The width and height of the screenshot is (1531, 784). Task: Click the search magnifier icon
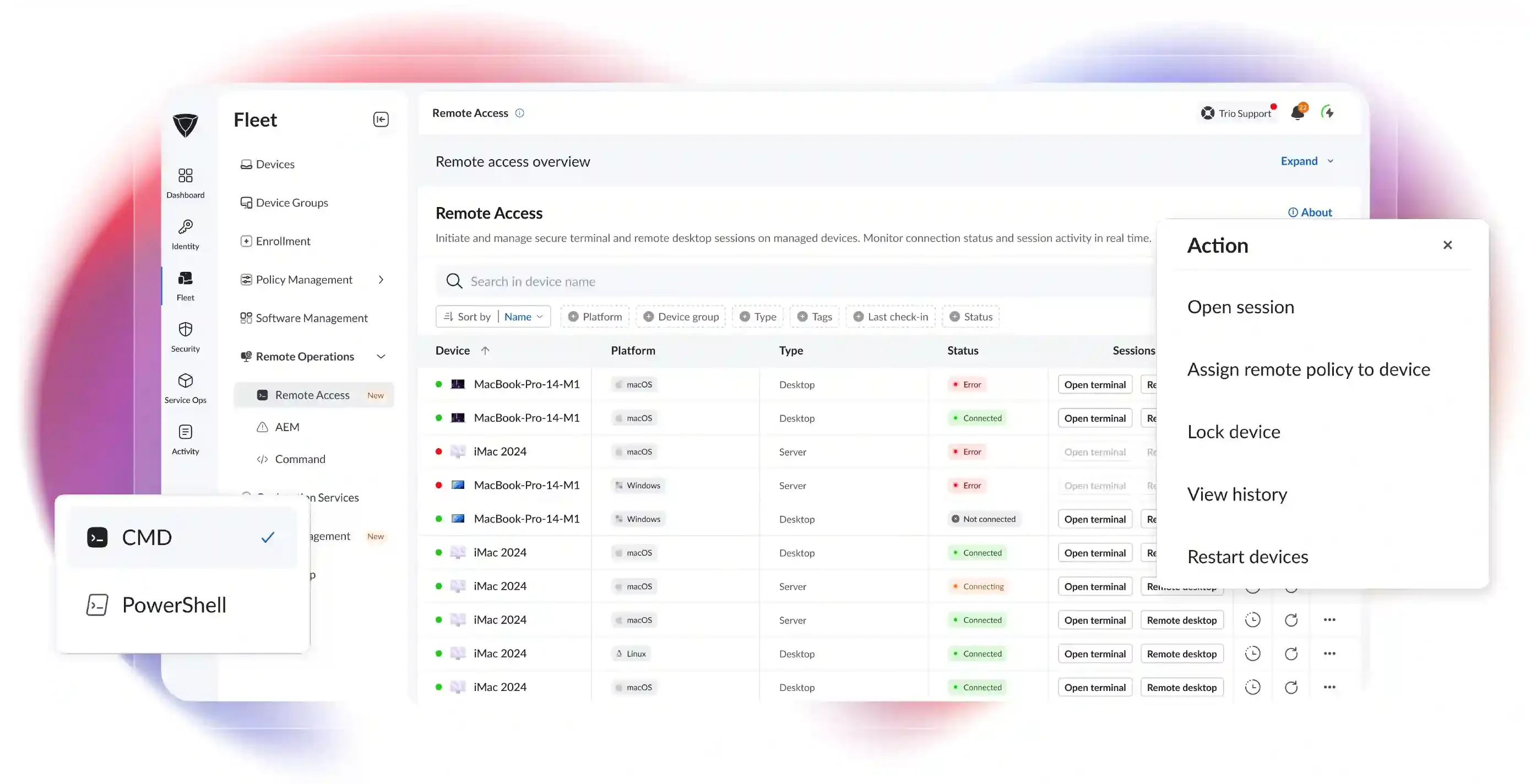pos(454,281)
